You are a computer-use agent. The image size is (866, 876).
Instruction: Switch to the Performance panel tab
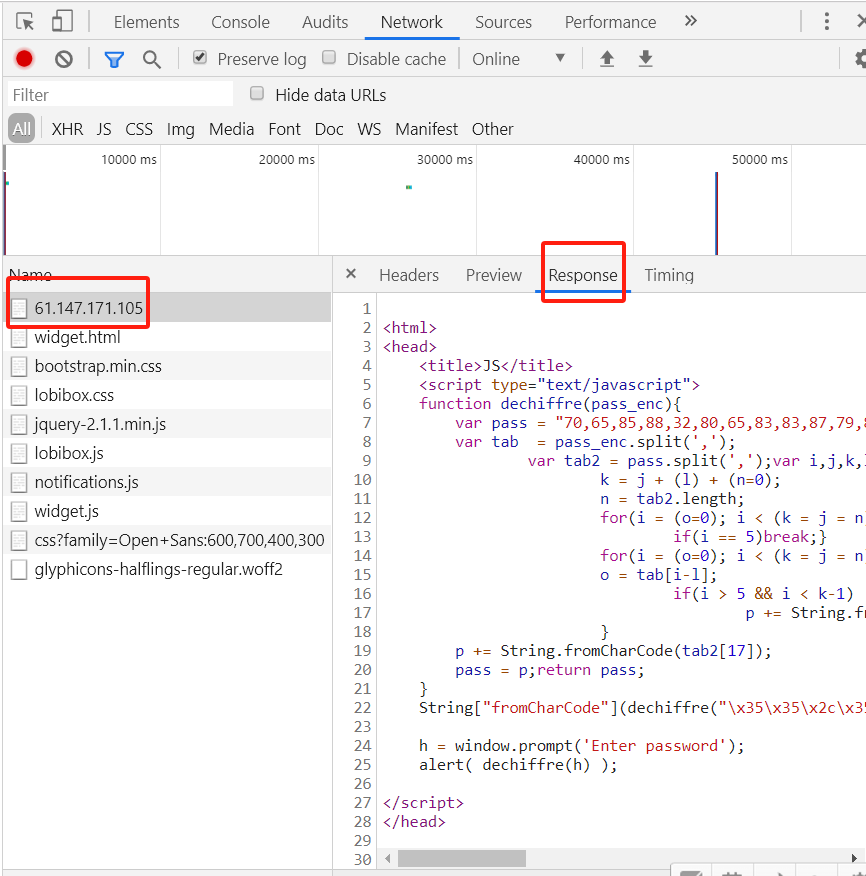point(611,22)
